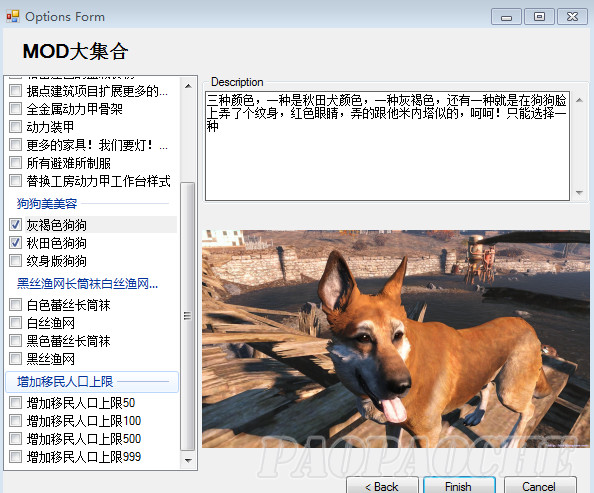This screenshot has width=594, height=493.
Task: Click the Finish button
Action: [x=459, y=486]
